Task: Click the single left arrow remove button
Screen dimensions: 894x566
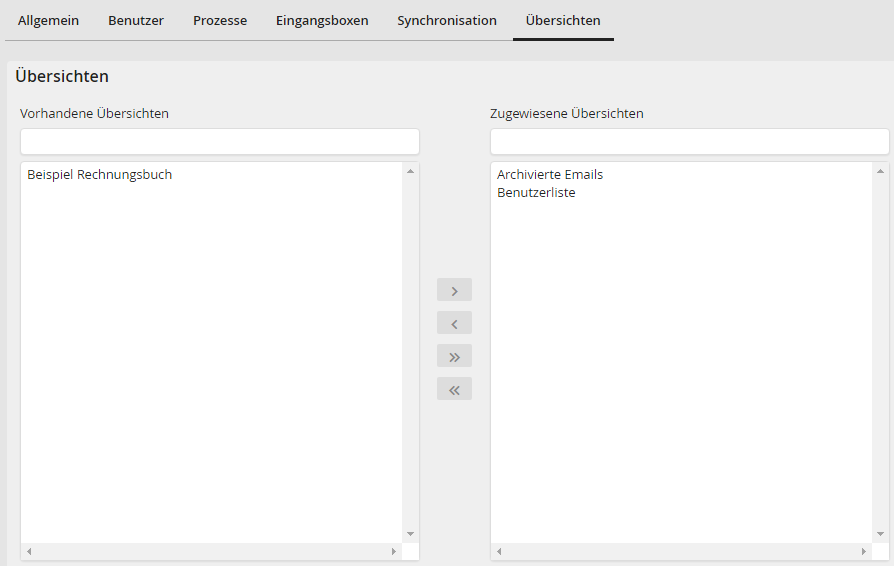Action: tap(454, 323)
